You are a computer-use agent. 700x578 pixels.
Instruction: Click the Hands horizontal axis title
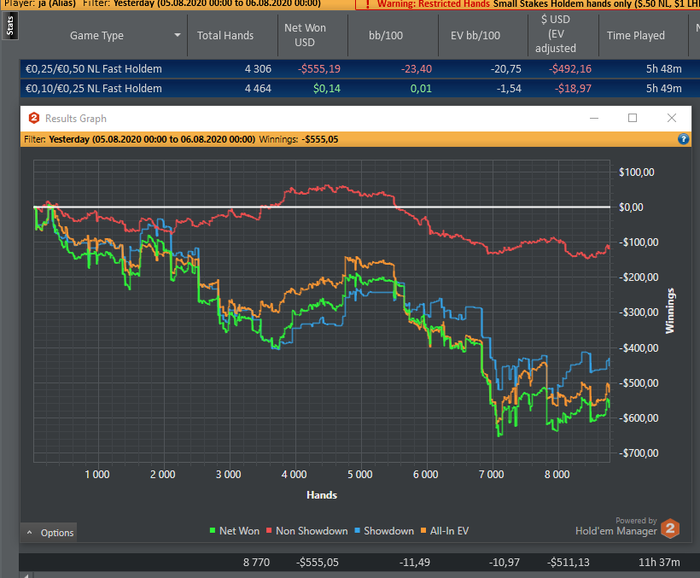point(321,495)
